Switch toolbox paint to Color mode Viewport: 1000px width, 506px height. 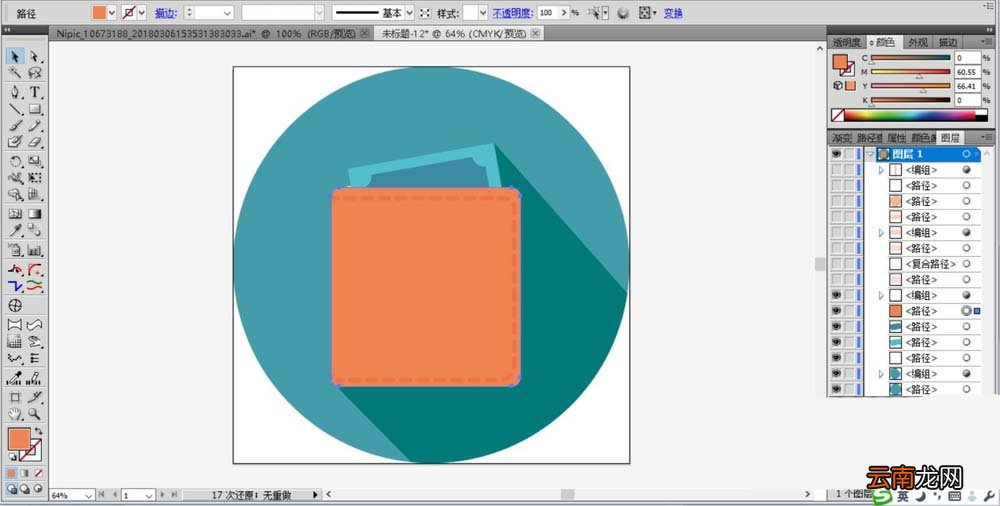coord(11,473)
